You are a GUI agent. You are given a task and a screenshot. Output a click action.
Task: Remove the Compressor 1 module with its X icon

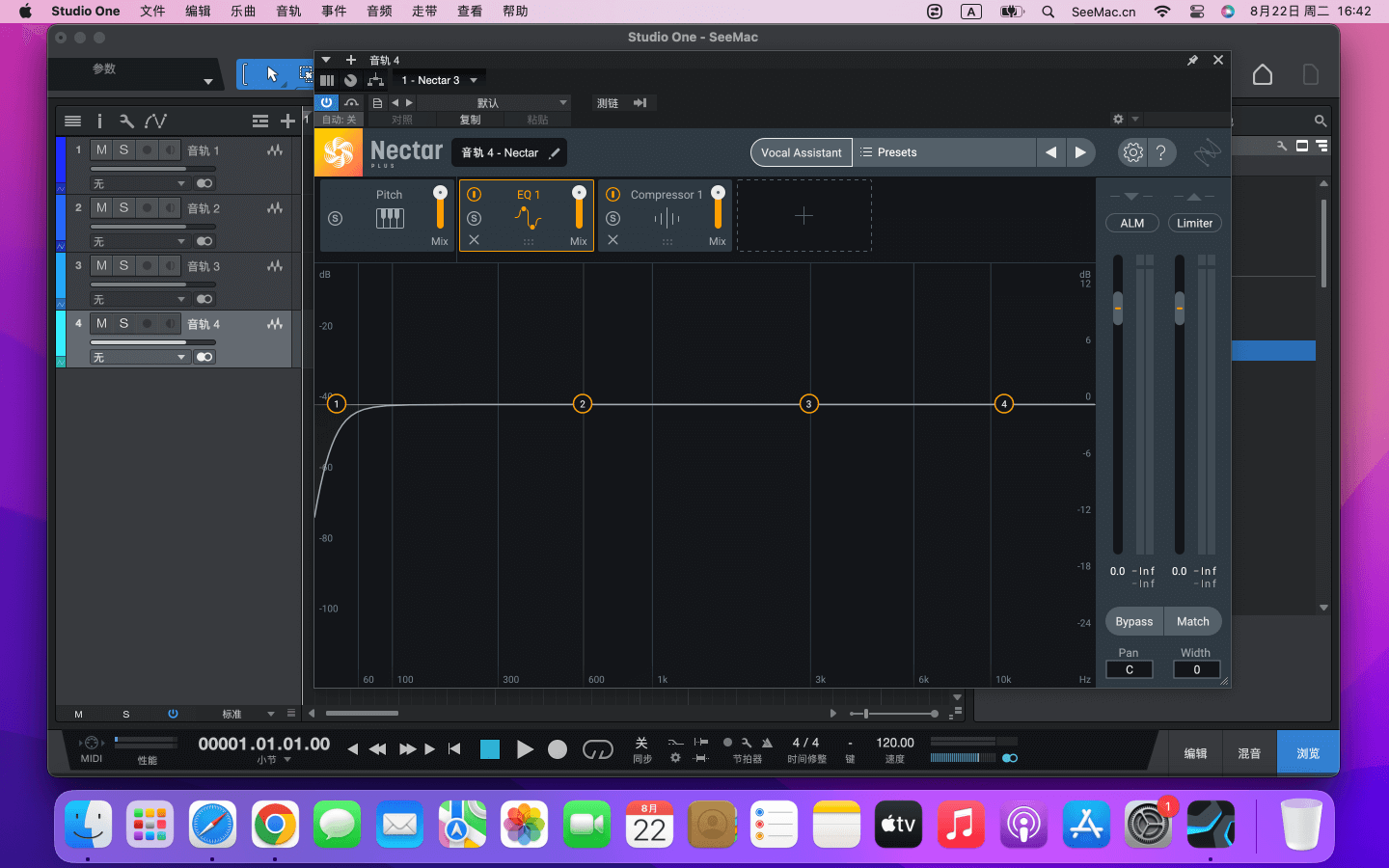pyautogui.click(x=613, y=240)
